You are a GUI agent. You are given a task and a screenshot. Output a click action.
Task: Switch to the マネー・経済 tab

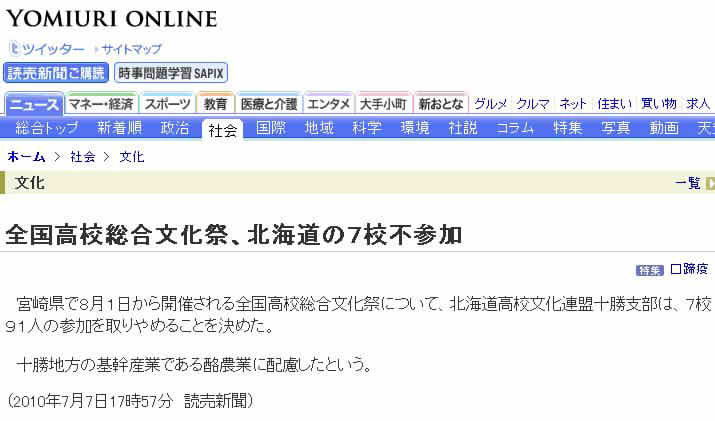(101, 104)
